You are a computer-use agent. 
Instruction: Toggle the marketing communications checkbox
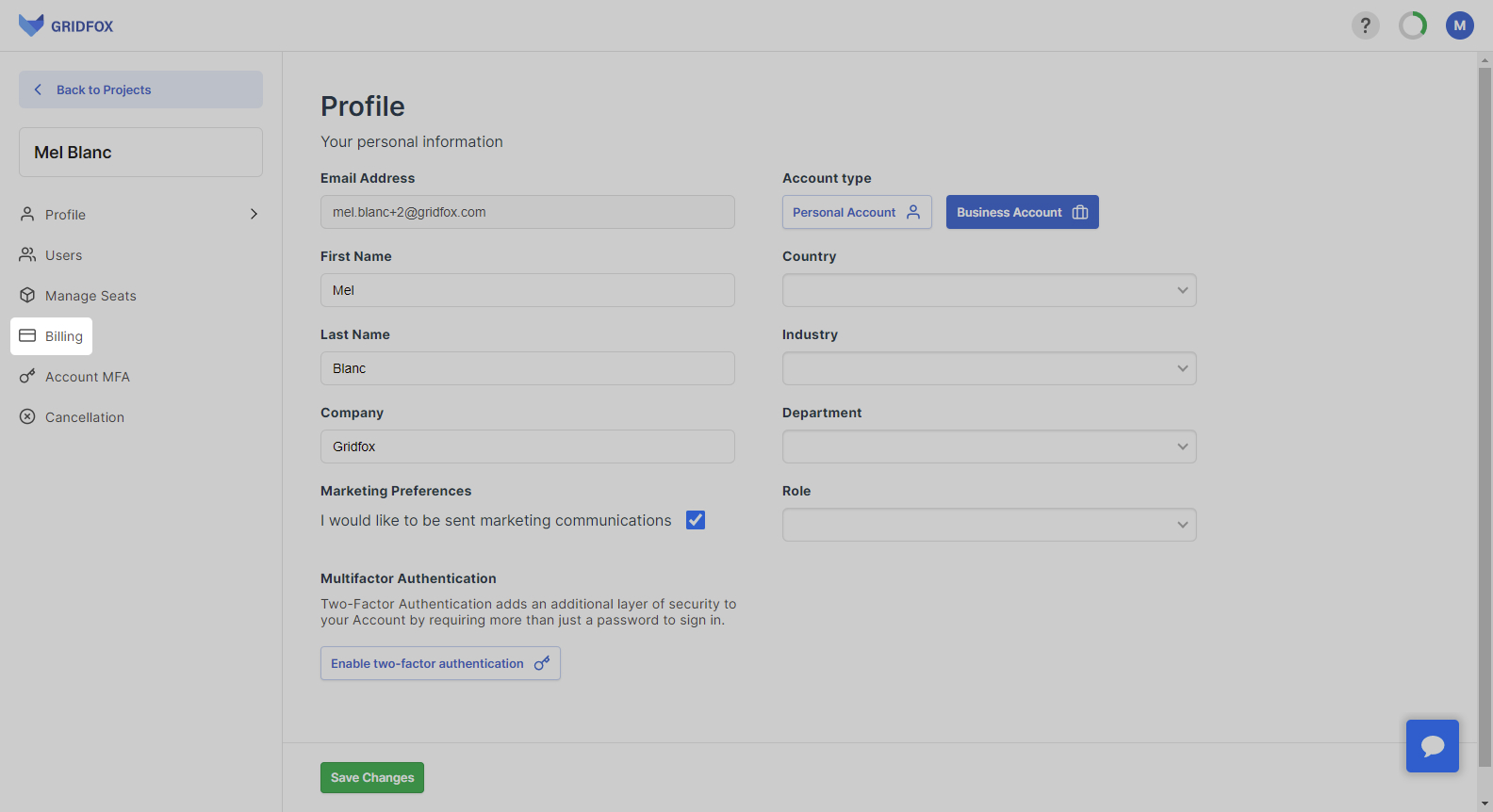point(696,520)
